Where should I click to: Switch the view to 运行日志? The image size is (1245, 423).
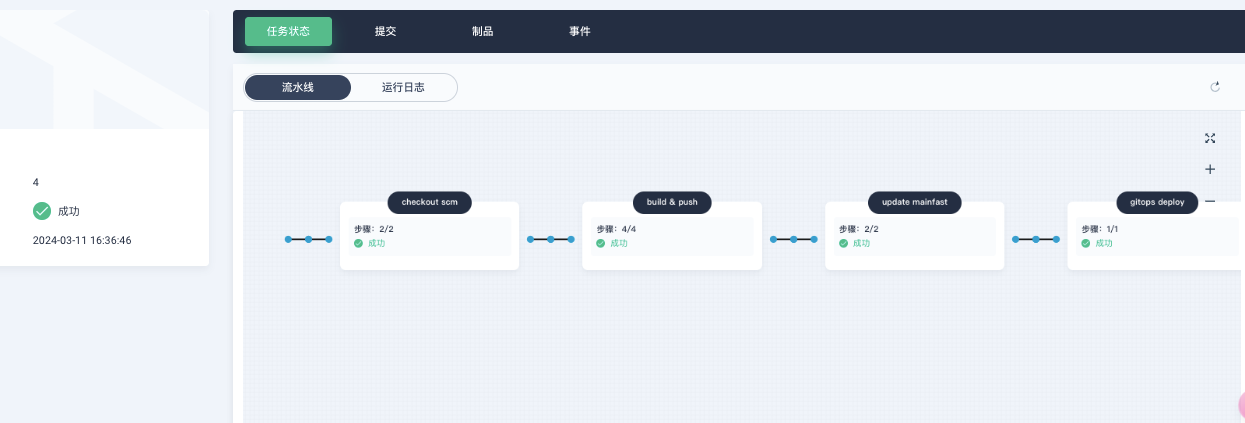(403, 88)
